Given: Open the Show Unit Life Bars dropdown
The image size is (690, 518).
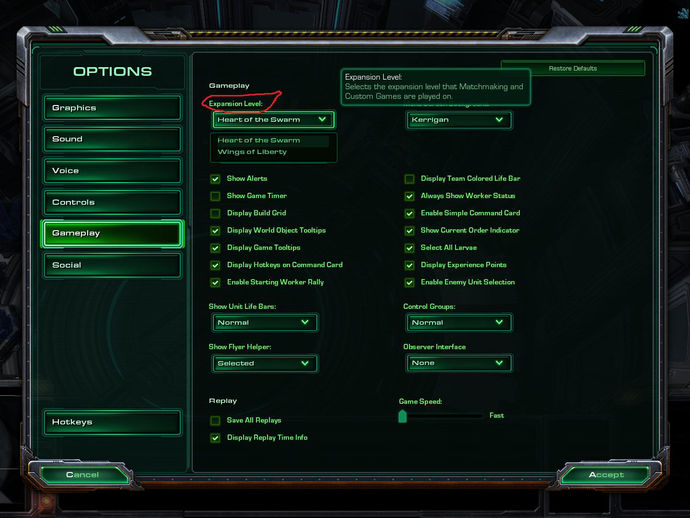Looking at the screenshot, I should (x=264, y=323).
